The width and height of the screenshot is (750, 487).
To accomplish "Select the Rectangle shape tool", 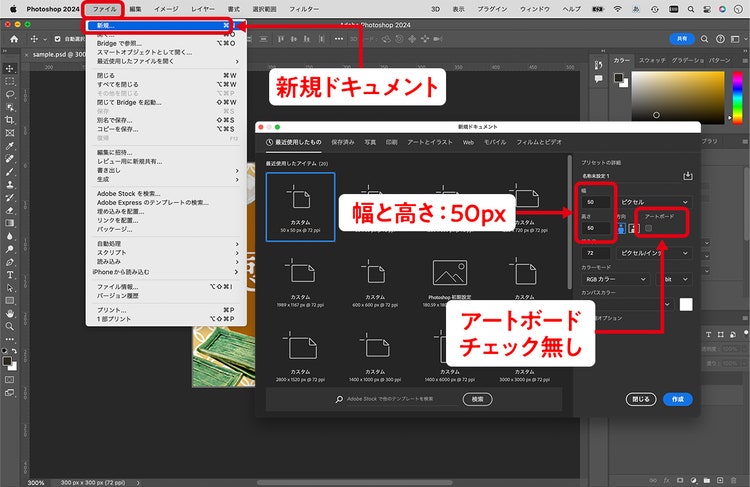I will click(x=10, y=301).
